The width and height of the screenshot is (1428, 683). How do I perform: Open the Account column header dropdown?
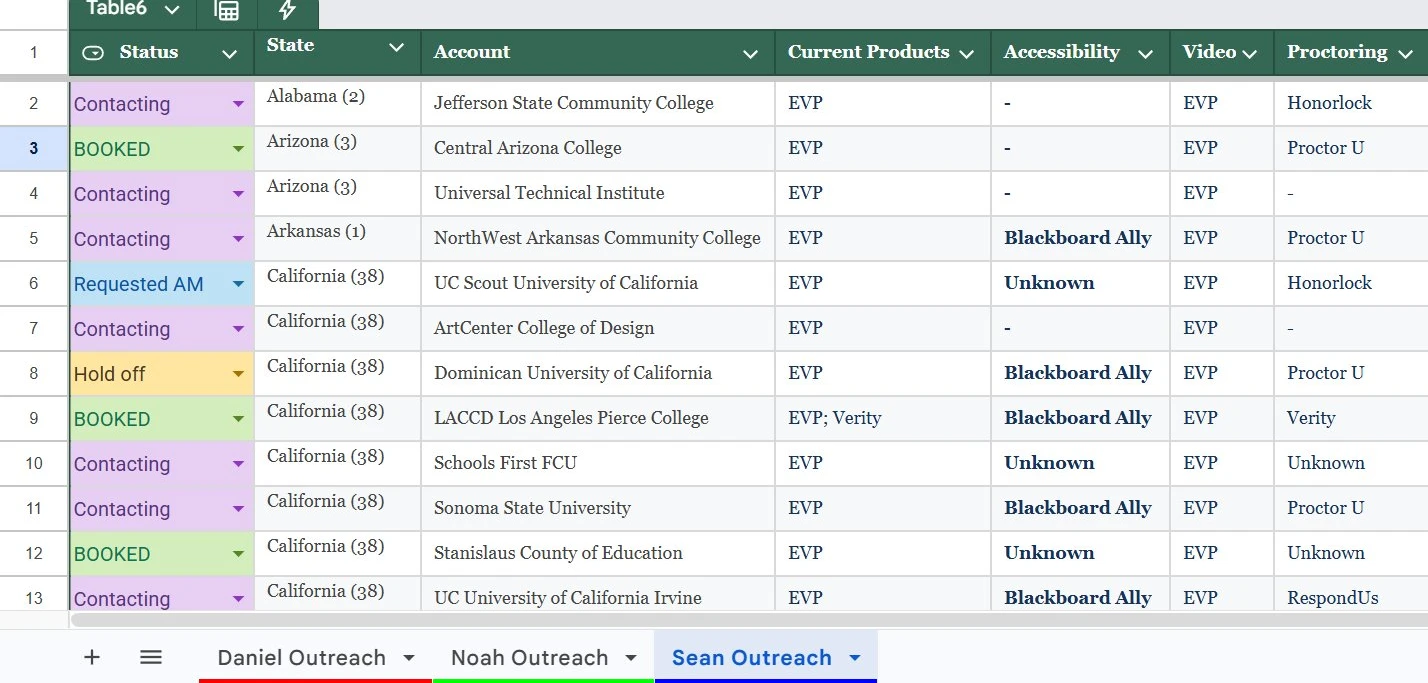pyautogui.click(x=750, y=54)
